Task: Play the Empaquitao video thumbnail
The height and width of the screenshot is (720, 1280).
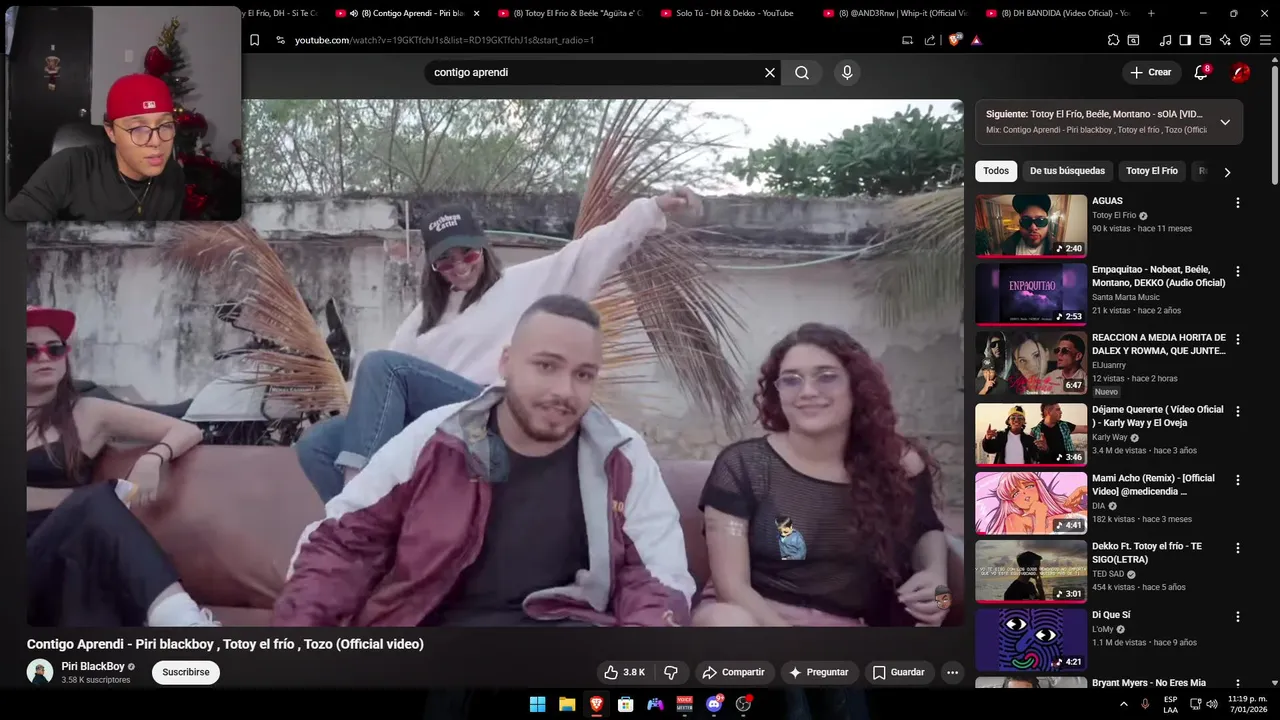Action: 1031,294
